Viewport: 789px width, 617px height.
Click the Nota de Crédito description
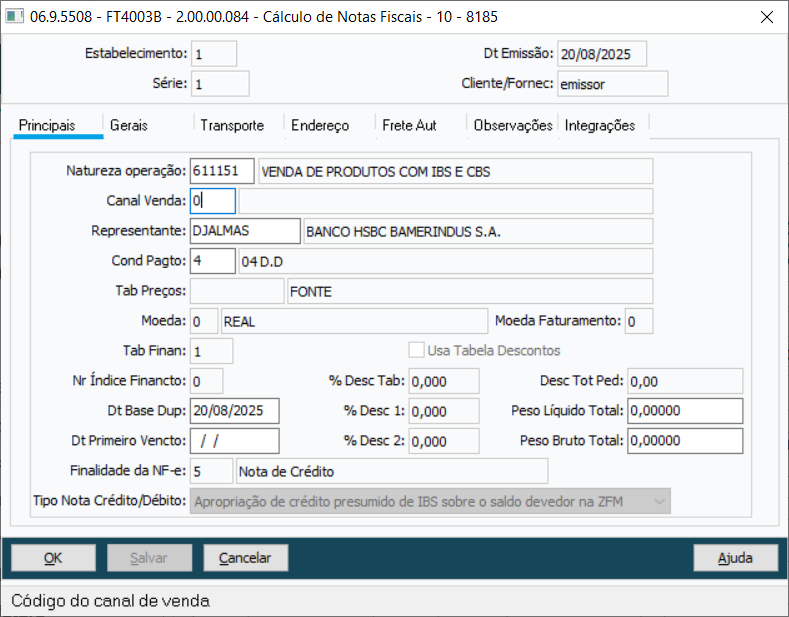click(x=392, y=471)
